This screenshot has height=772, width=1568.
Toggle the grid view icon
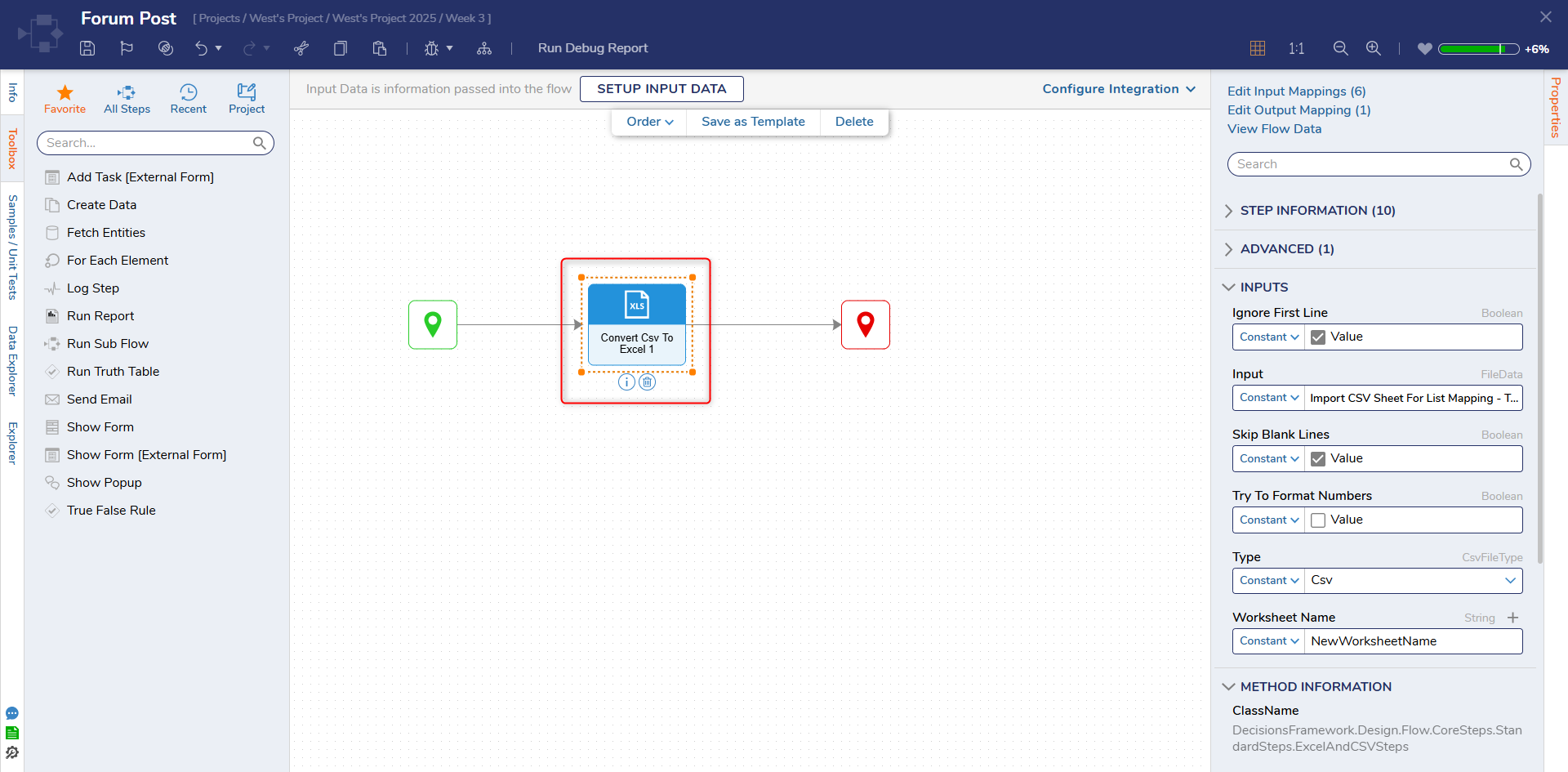click(x=1258, y=48)
